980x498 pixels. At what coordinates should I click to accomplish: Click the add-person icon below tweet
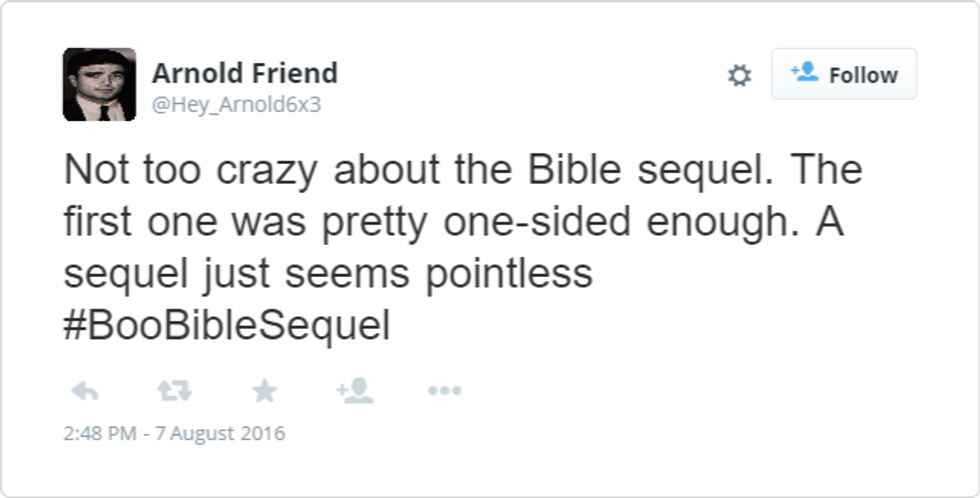pyautogui.click(x=355, y=391)
